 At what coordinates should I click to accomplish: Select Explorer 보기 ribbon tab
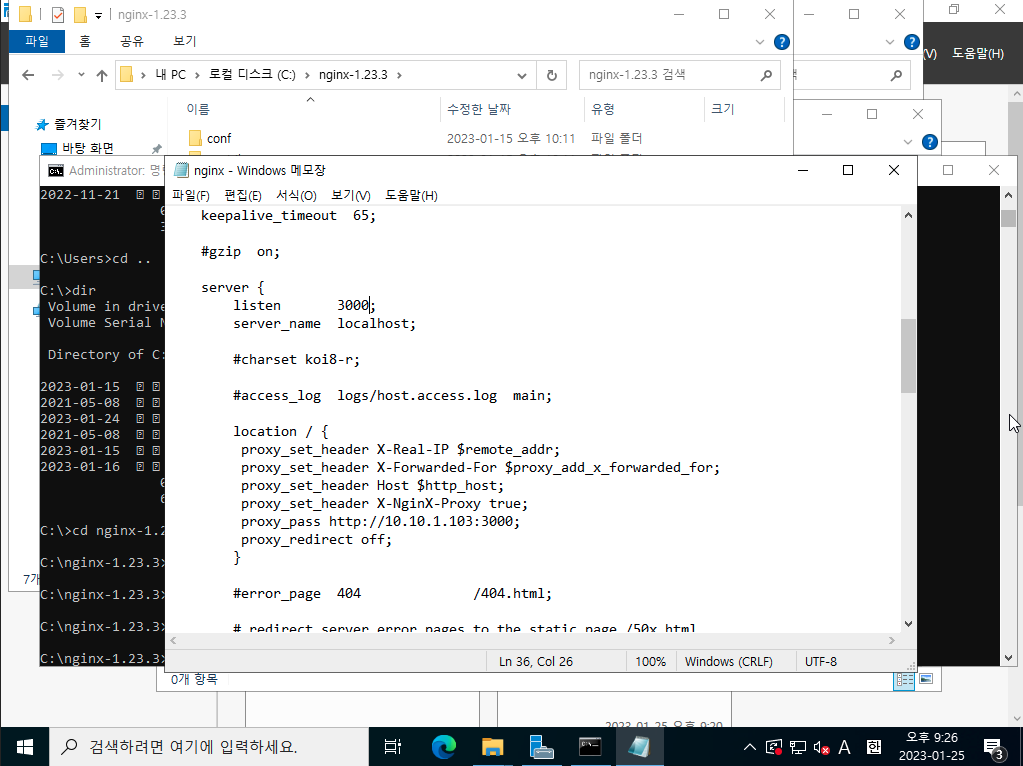[x=185, y=41]
